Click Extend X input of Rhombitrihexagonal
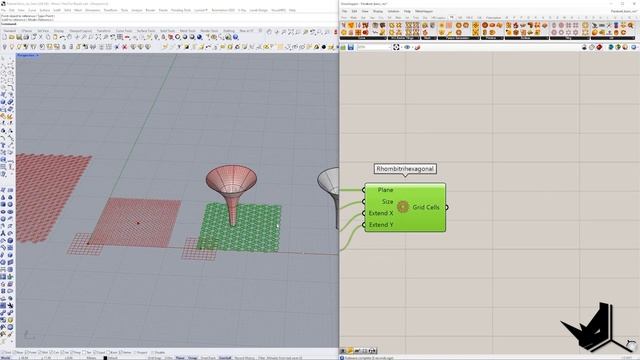 (380, 213)
